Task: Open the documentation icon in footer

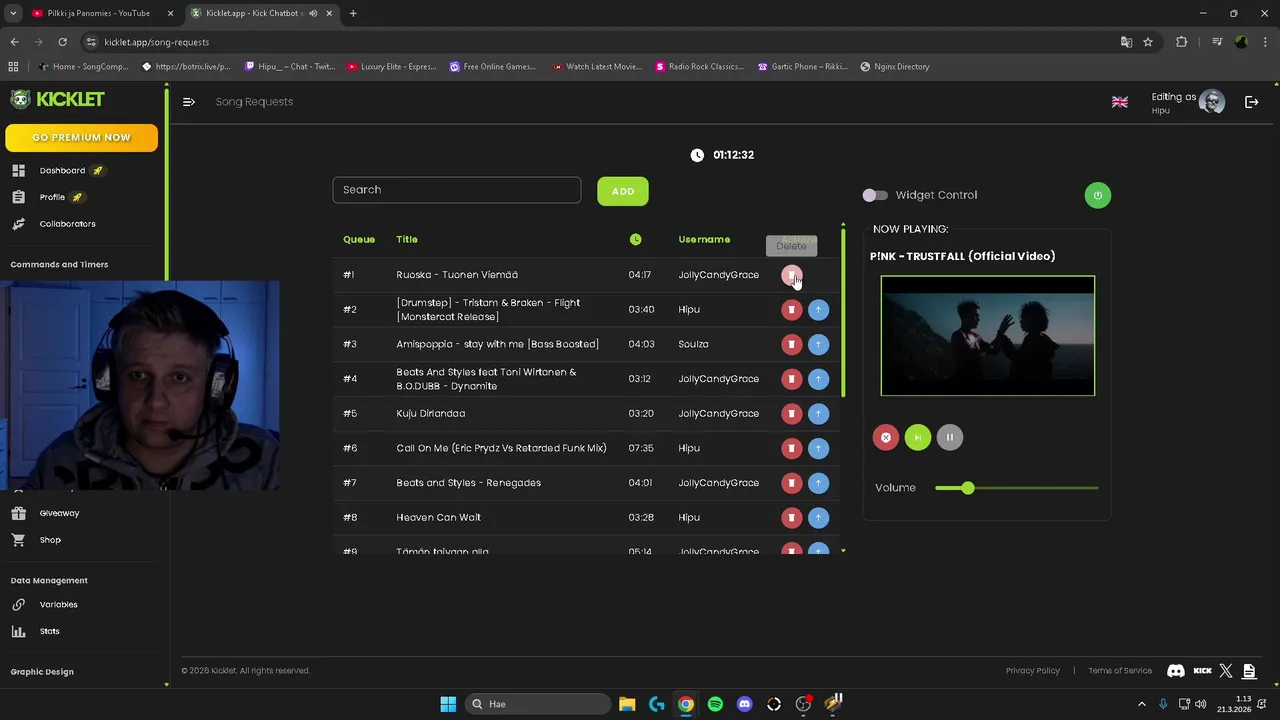Action: point(1249,671)
